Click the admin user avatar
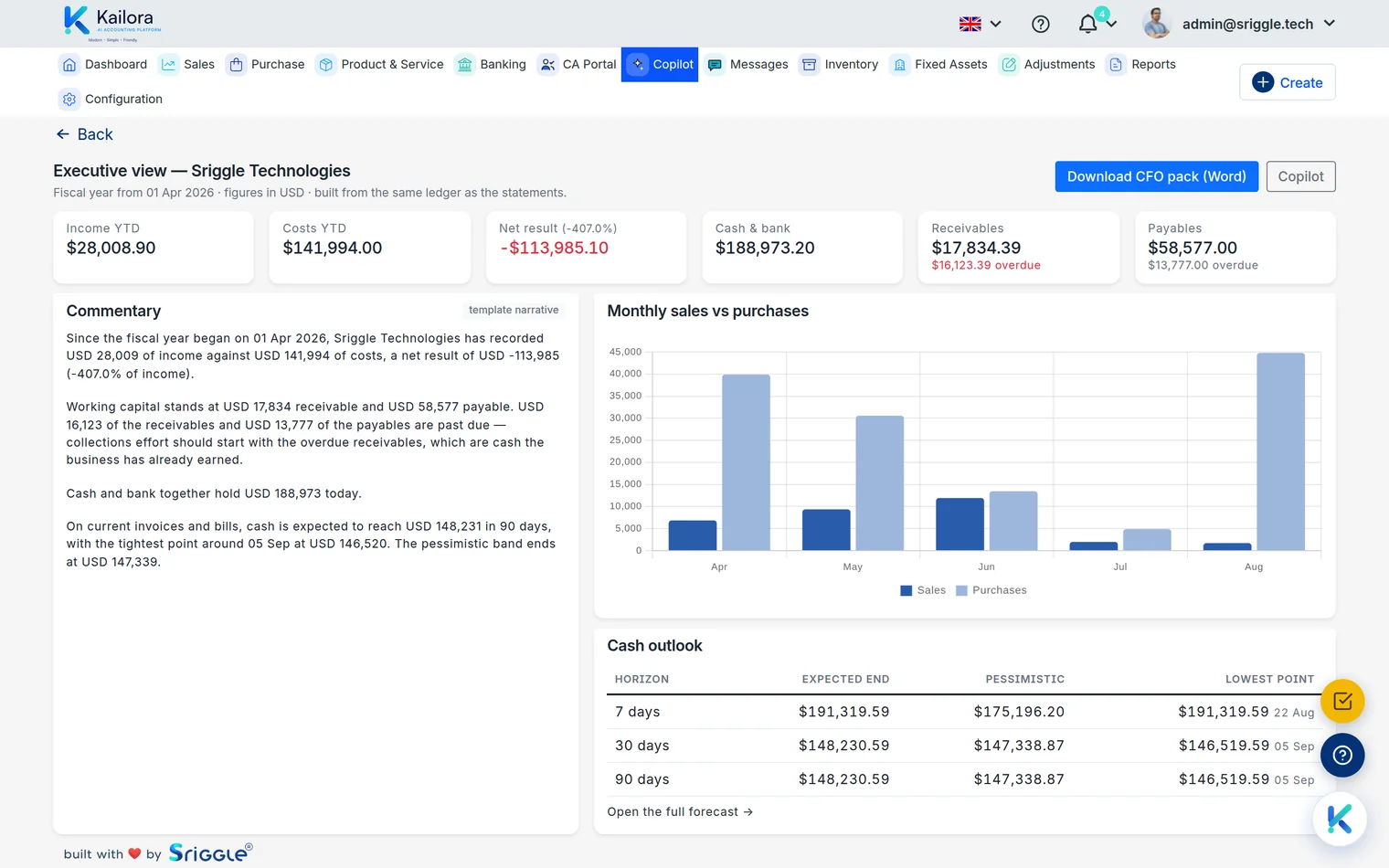Viewport: 1389px width, 868px height. click(x=1157, y=24)
